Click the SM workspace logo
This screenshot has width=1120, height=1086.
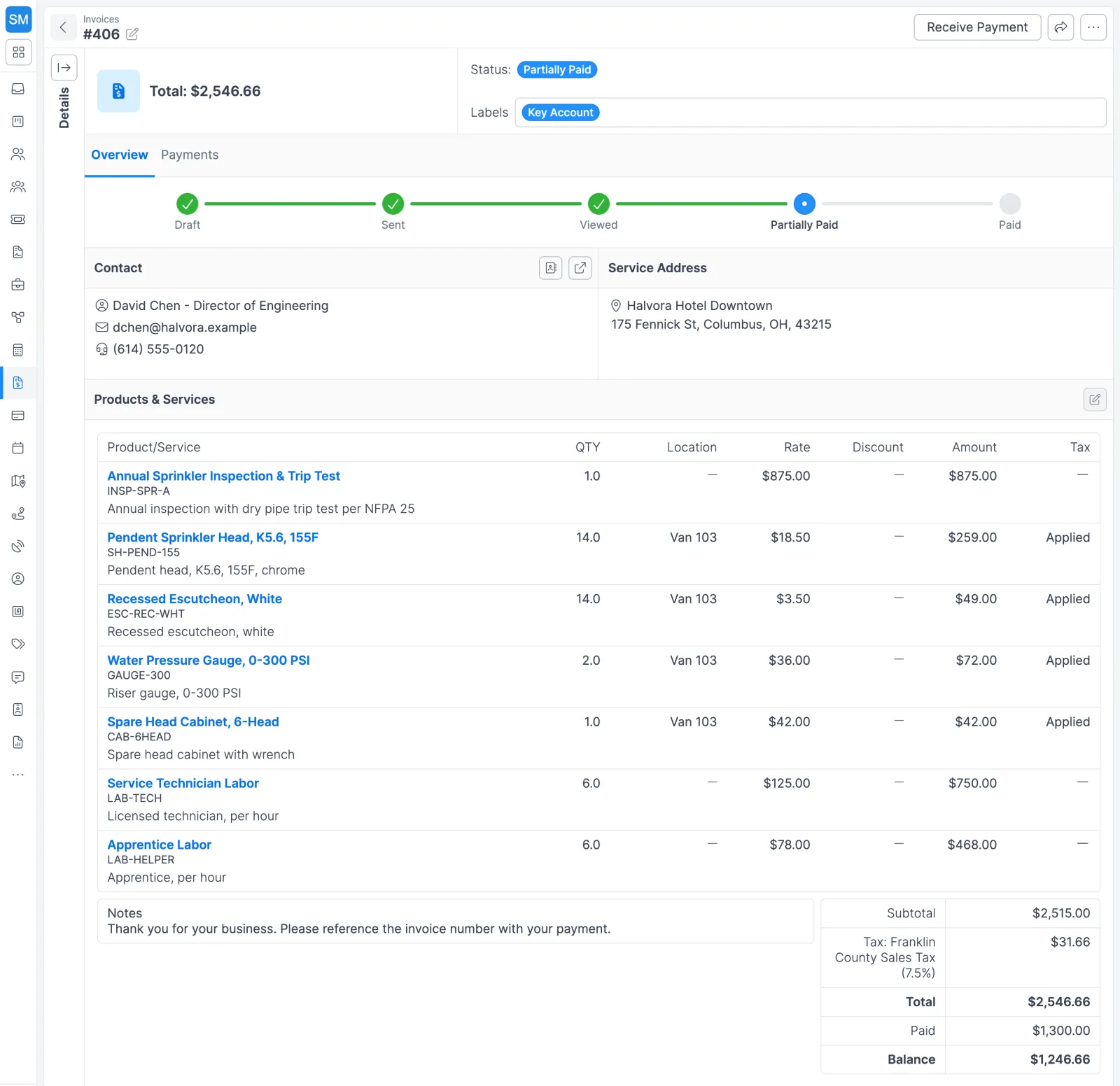[x=18, y=20]
